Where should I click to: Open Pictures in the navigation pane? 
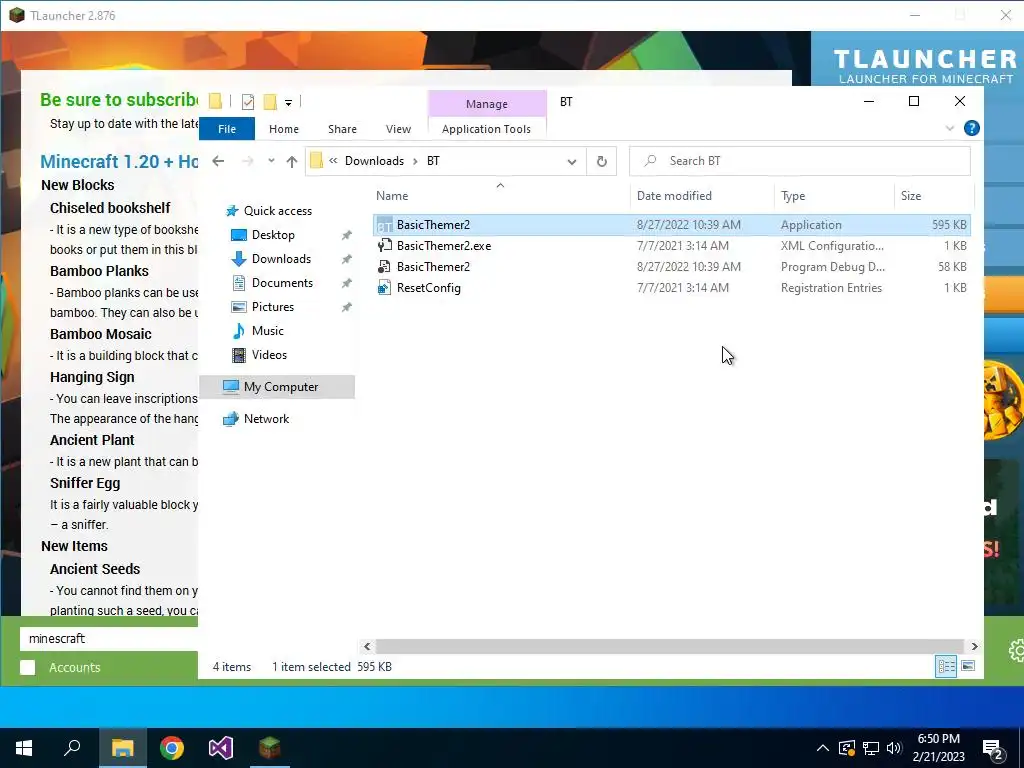tap(272, 306)
